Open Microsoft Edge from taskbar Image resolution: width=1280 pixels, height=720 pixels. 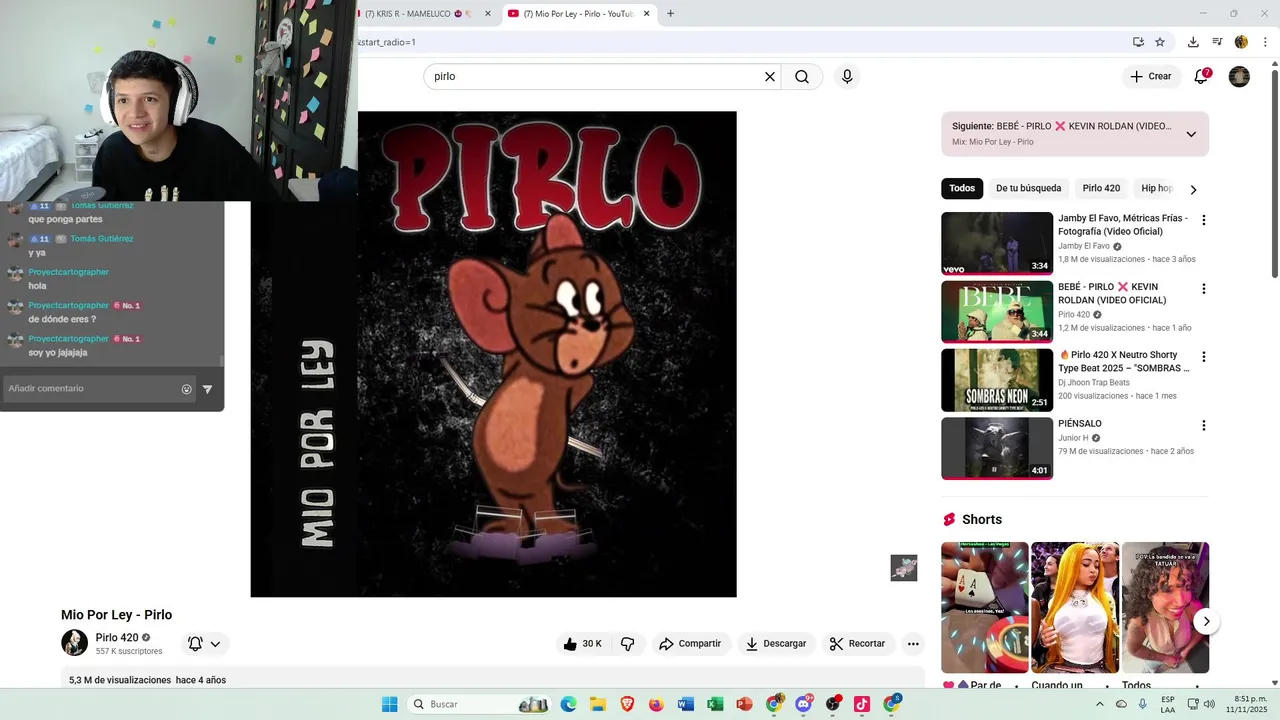(569, 704)
